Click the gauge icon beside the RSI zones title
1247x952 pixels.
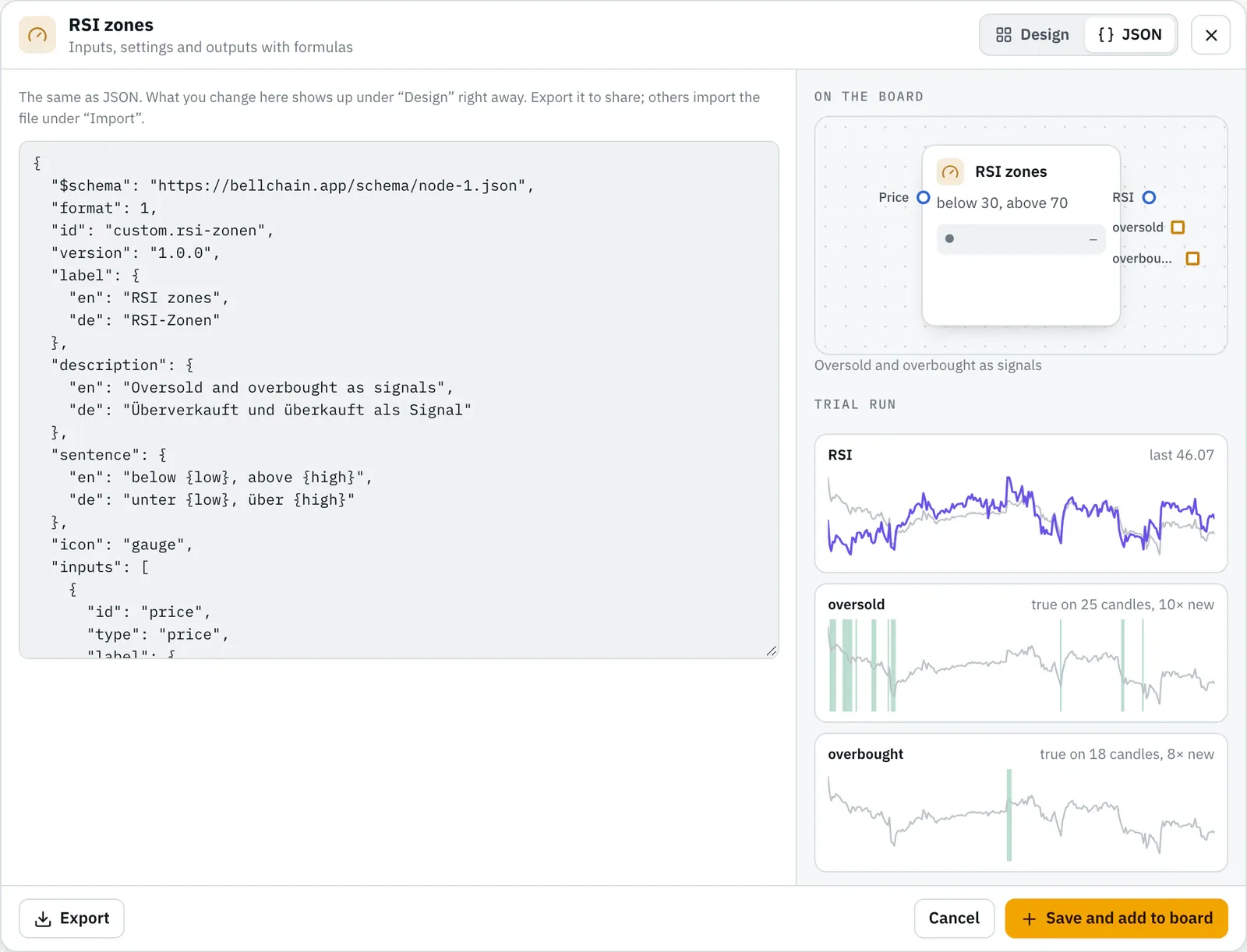click(x=37, y=35)
